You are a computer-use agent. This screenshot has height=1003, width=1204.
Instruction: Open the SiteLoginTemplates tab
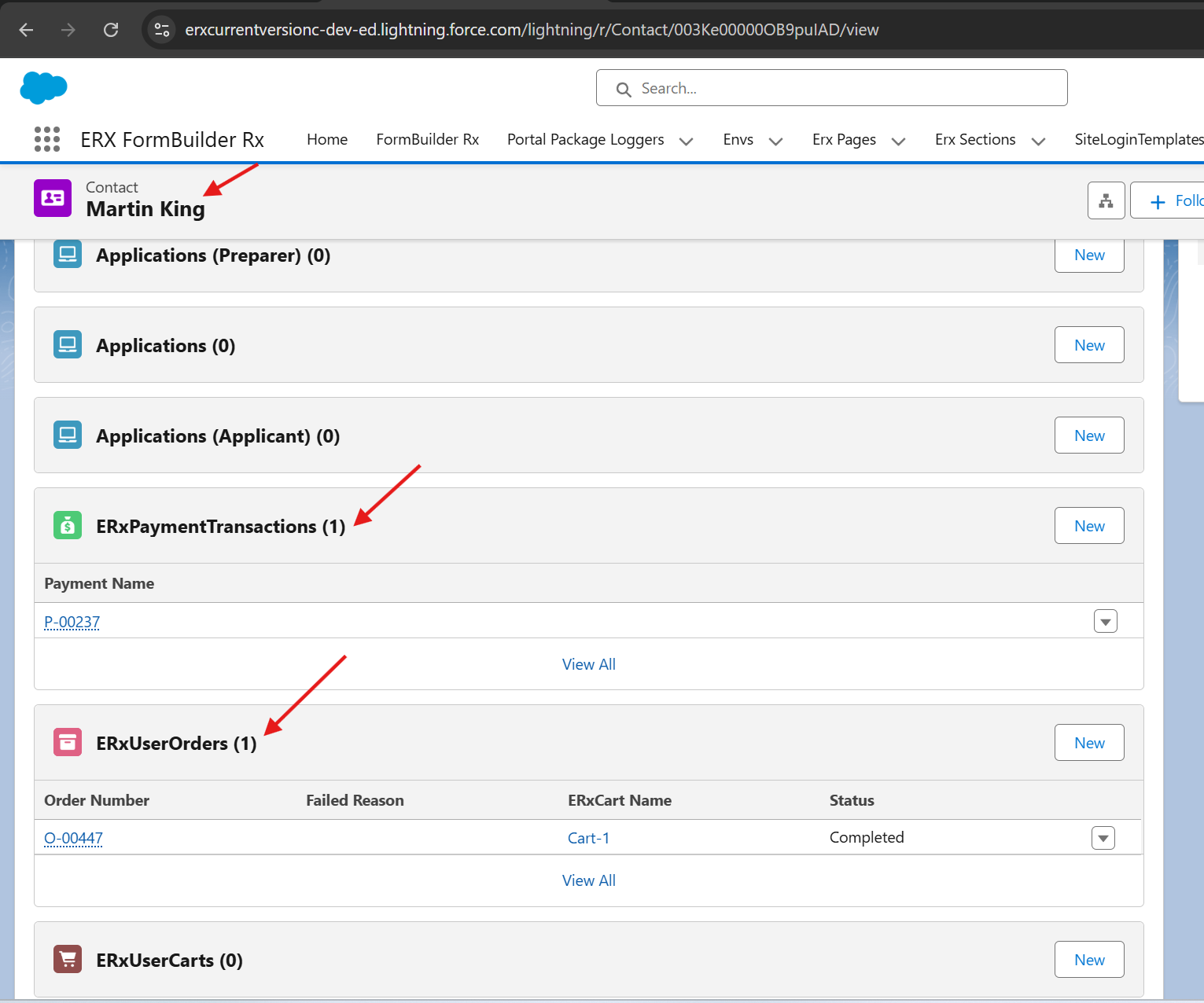pos(1139,139)
